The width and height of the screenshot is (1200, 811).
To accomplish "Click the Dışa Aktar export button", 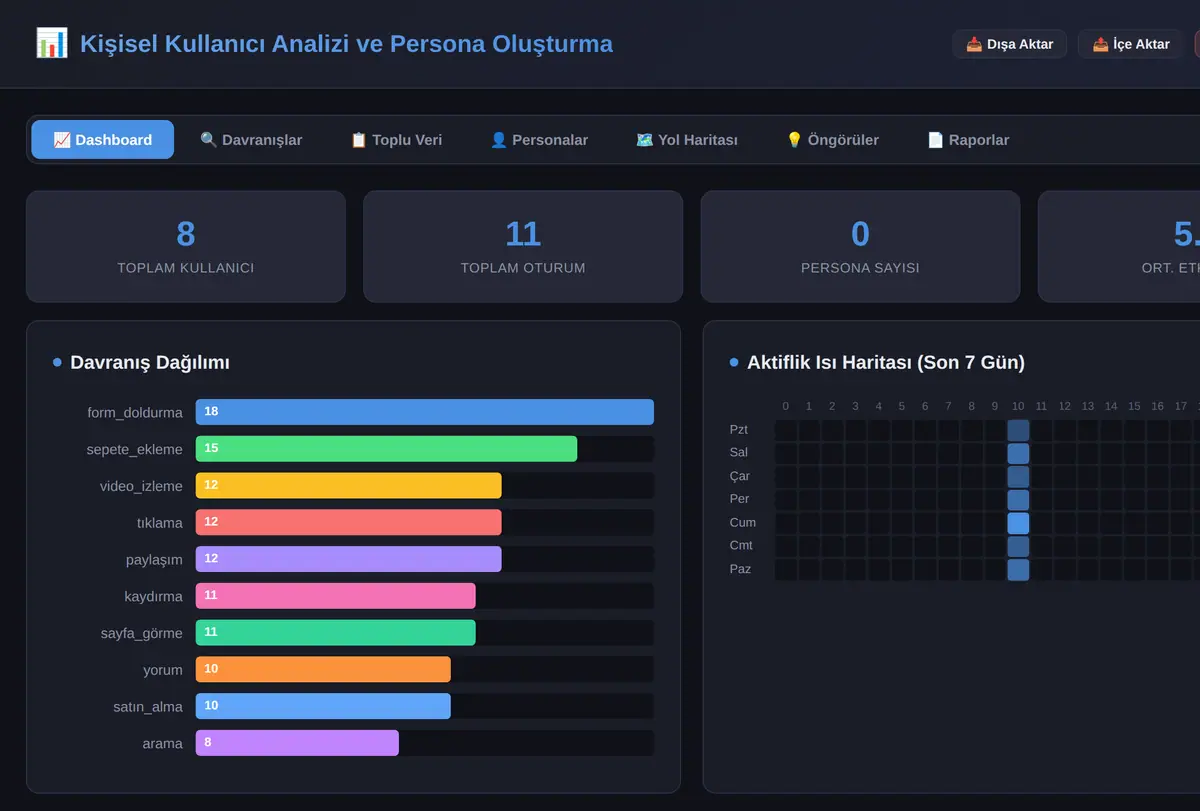I will [x=1009, y=44].
